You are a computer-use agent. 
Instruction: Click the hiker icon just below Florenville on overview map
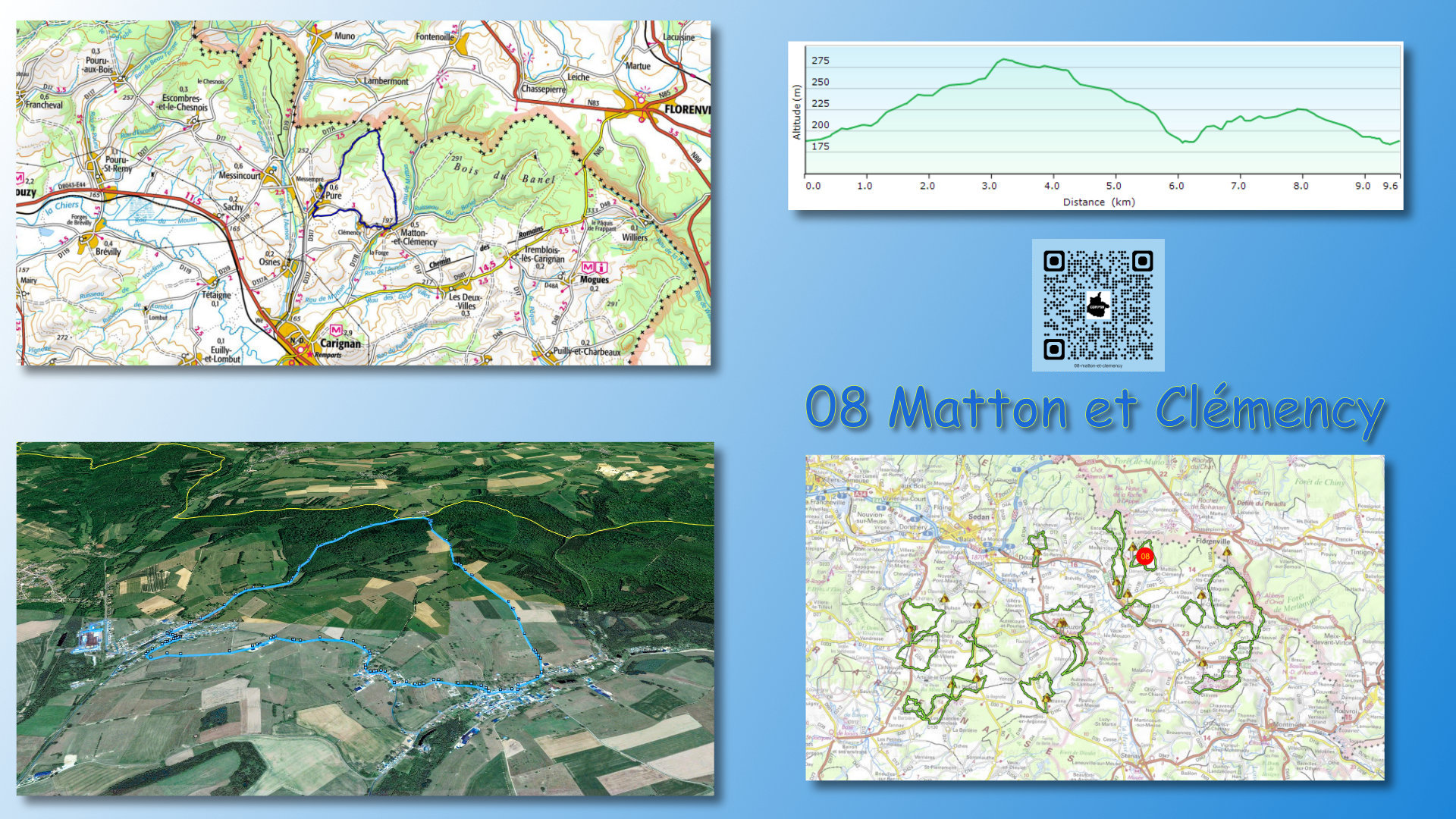1227,553
